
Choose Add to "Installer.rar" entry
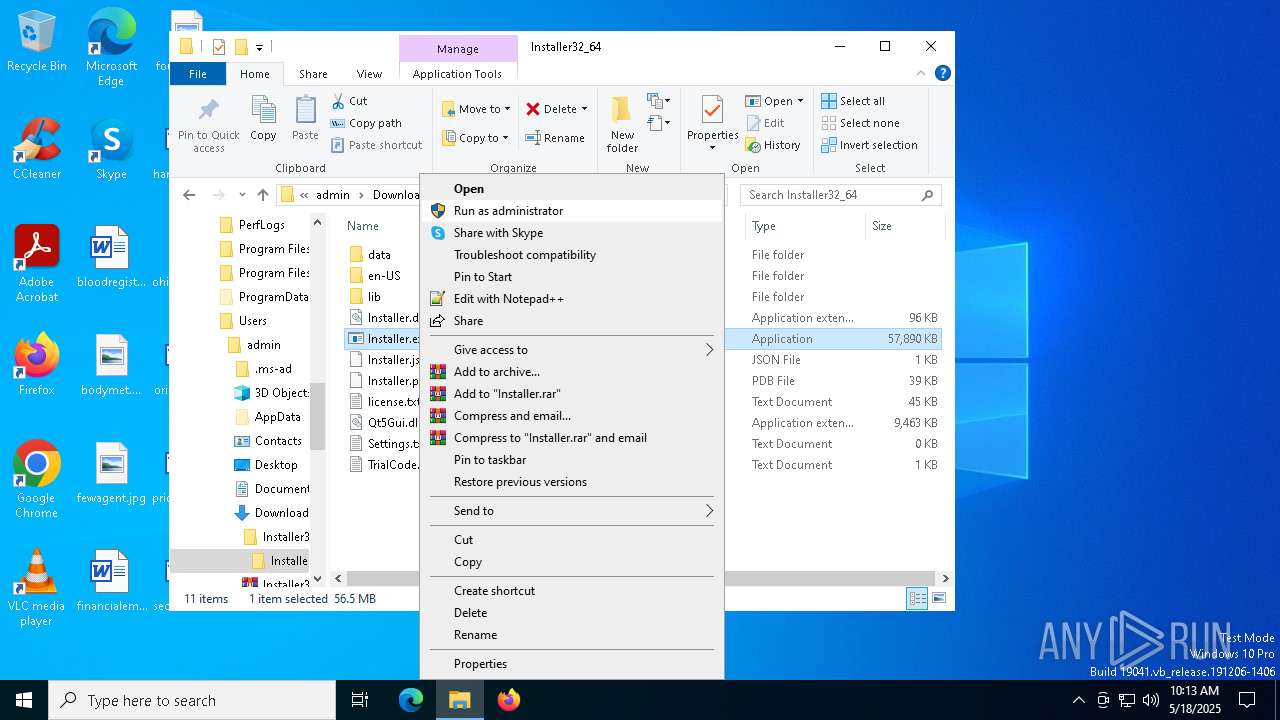(x=571, y=394)
